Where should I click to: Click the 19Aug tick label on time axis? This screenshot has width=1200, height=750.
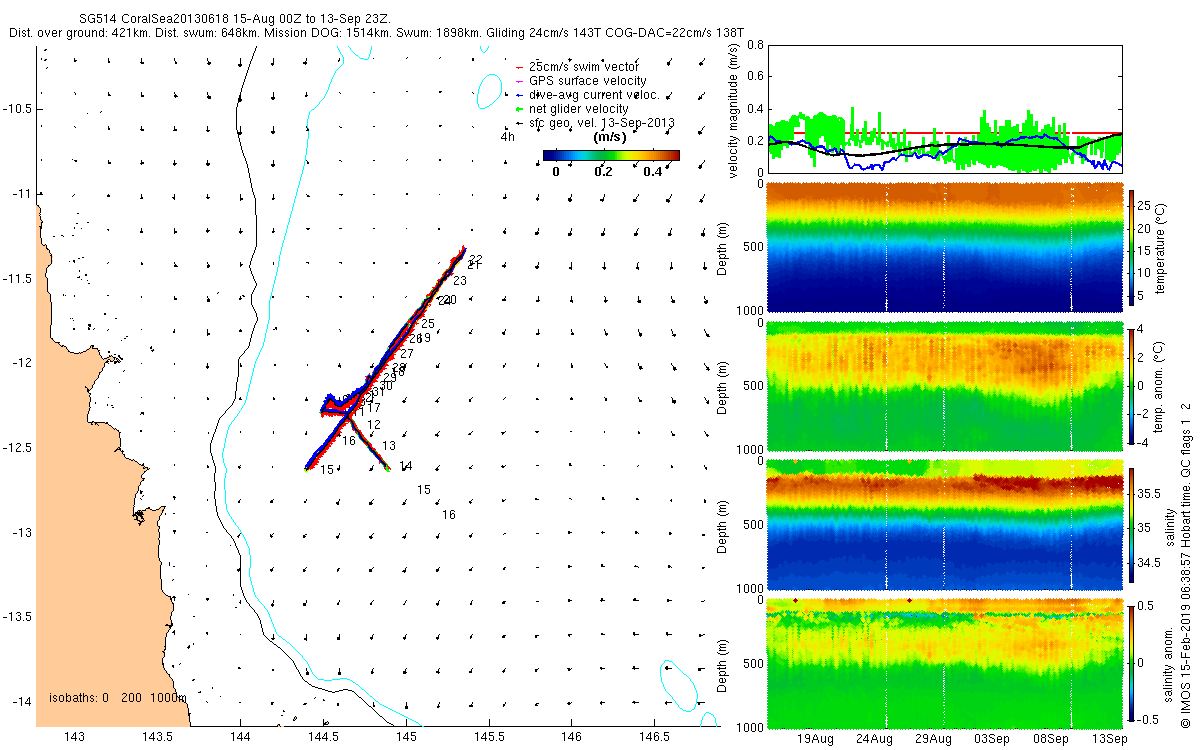pyautogui.click(x=817, y=739)
